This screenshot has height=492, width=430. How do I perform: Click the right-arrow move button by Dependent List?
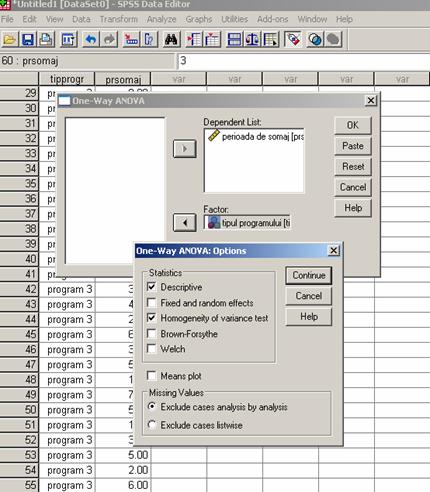(185, 149)
